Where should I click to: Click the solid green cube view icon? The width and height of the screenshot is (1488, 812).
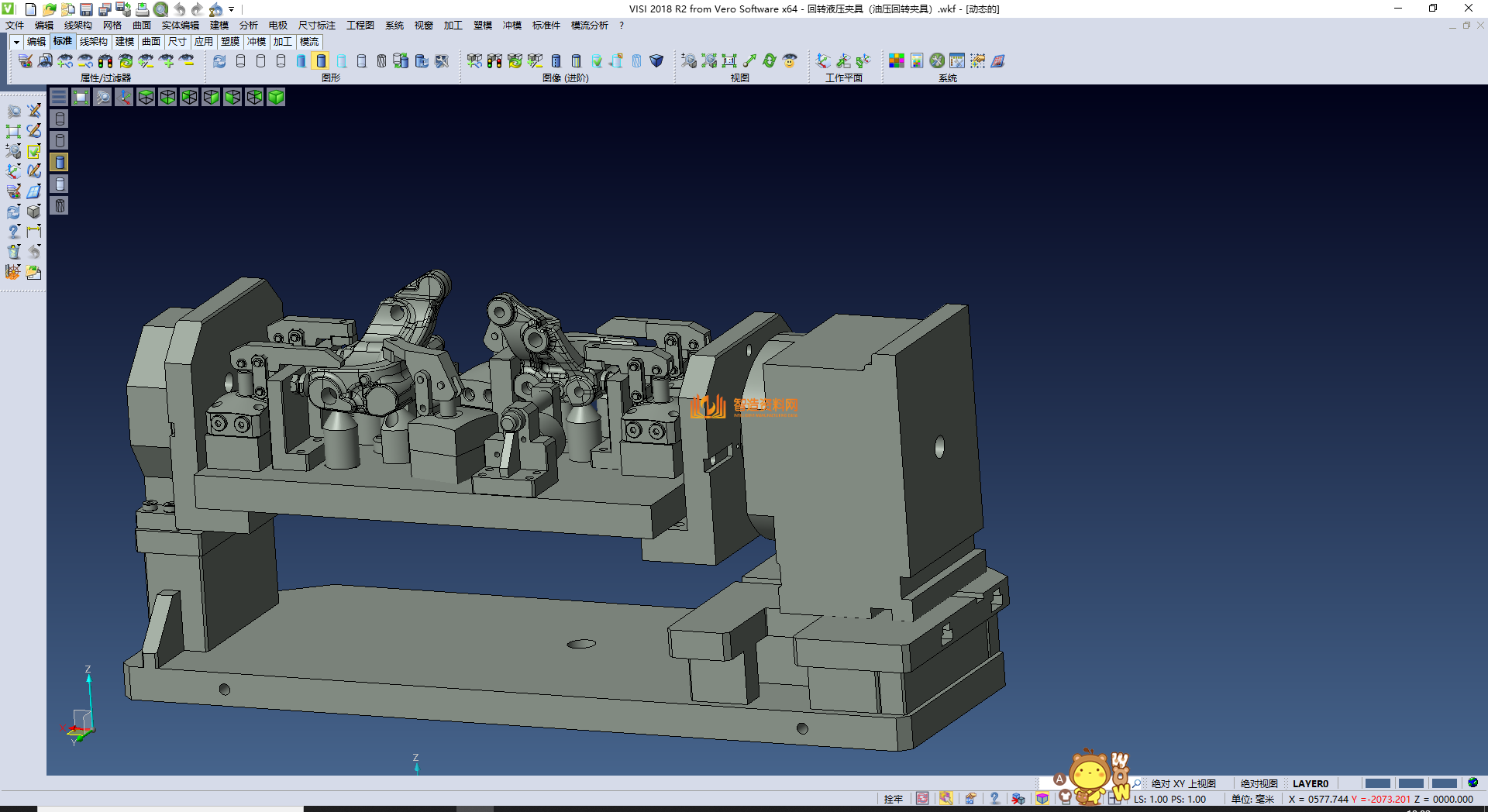tap(276, 97)
